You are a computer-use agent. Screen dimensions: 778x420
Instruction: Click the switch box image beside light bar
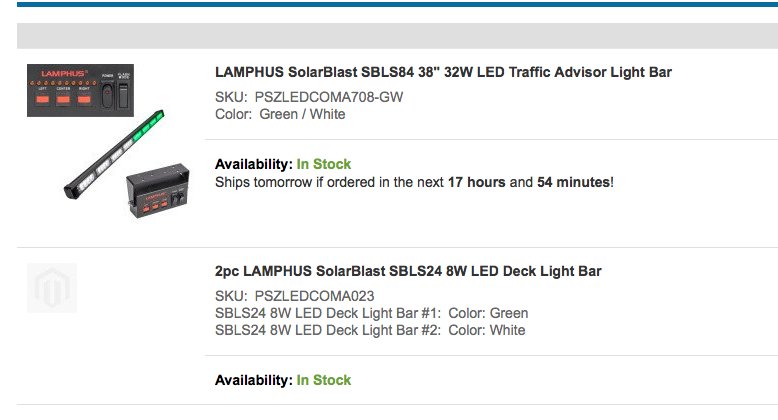pyautogui.click(x=158, y=191)
